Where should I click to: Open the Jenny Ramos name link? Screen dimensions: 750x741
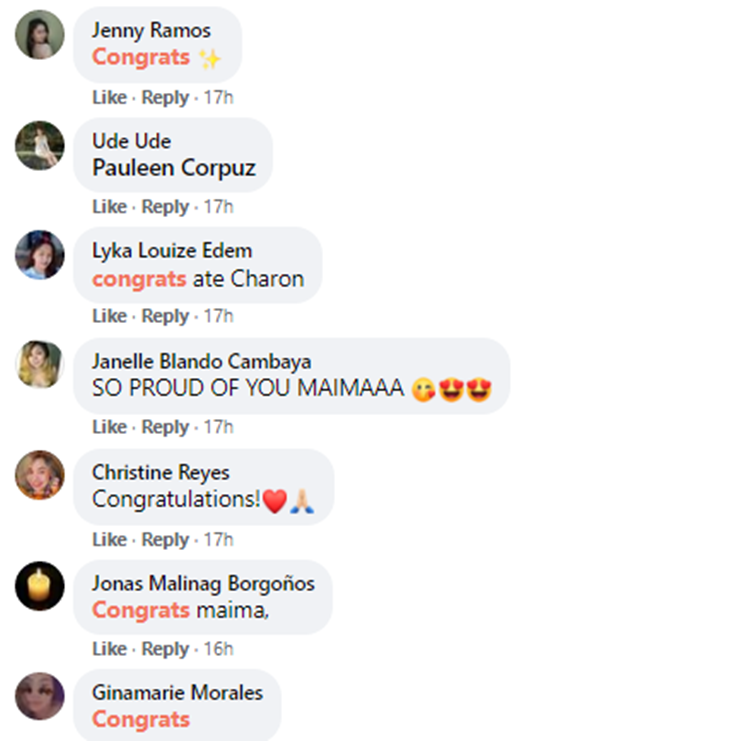point(151,30)
